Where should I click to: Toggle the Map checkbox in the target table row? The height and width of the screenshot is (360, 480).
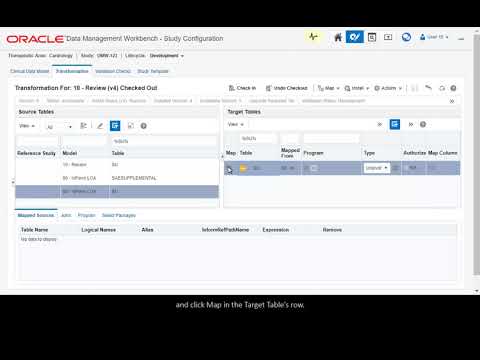(x=229, y=168)
